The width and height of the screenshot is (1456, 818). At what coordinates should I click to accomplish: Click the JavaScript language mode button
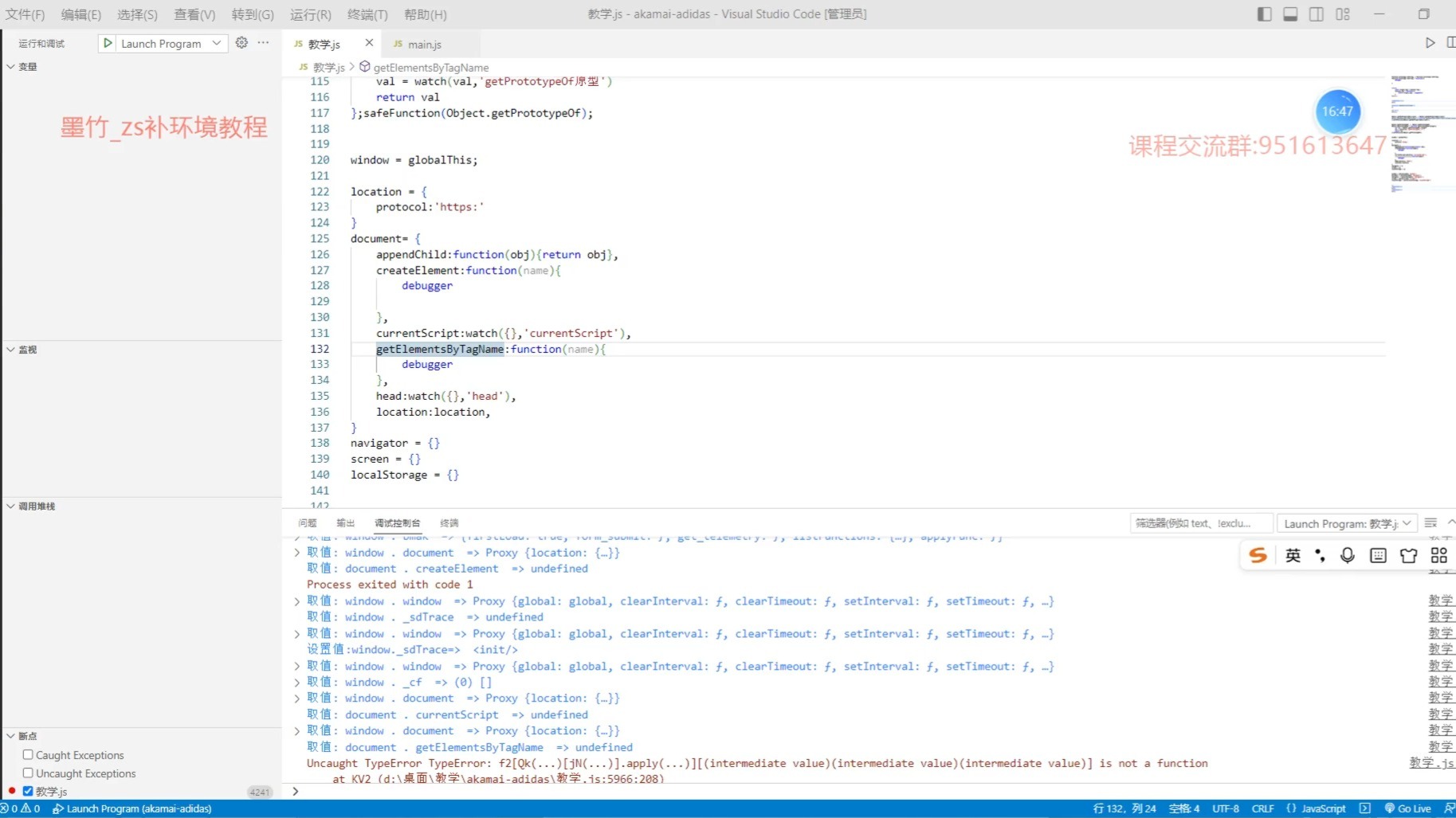point(1323,808)
